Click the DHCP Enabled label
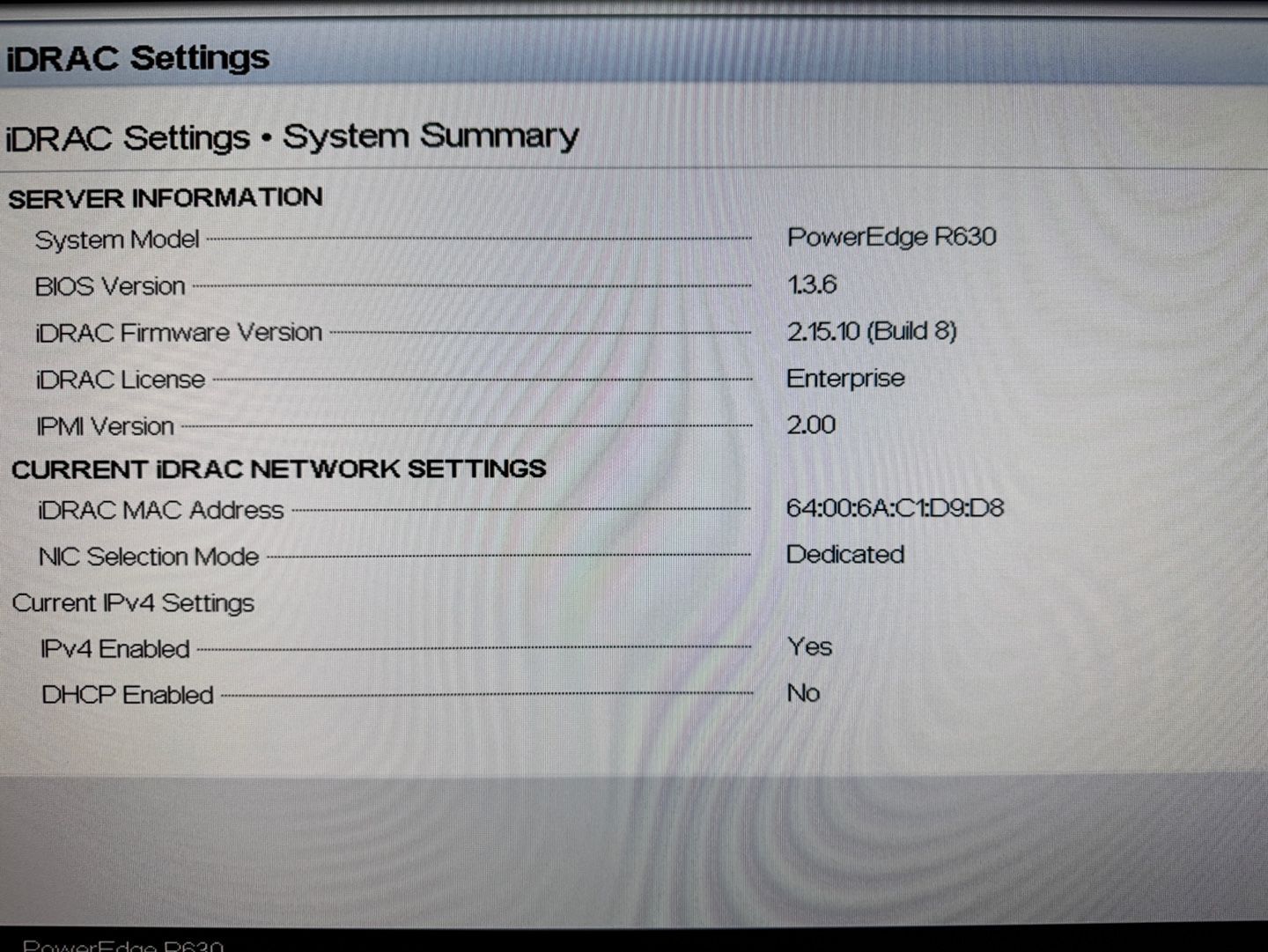 [128, 695]
